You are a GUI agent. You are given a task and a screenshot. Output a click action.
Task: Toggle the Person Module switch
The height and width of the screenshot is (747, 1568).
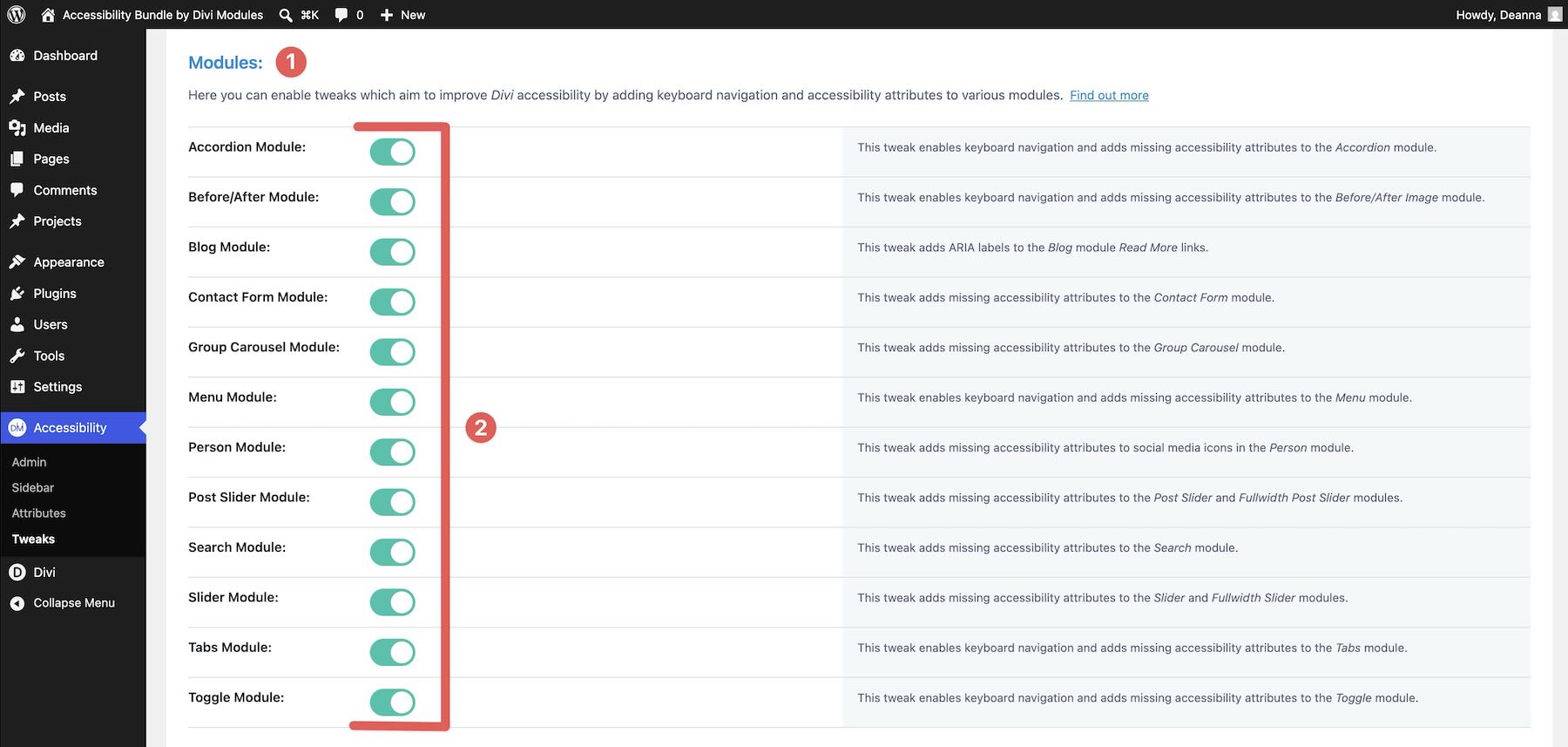pyautogui.click(x=393, y=452)
